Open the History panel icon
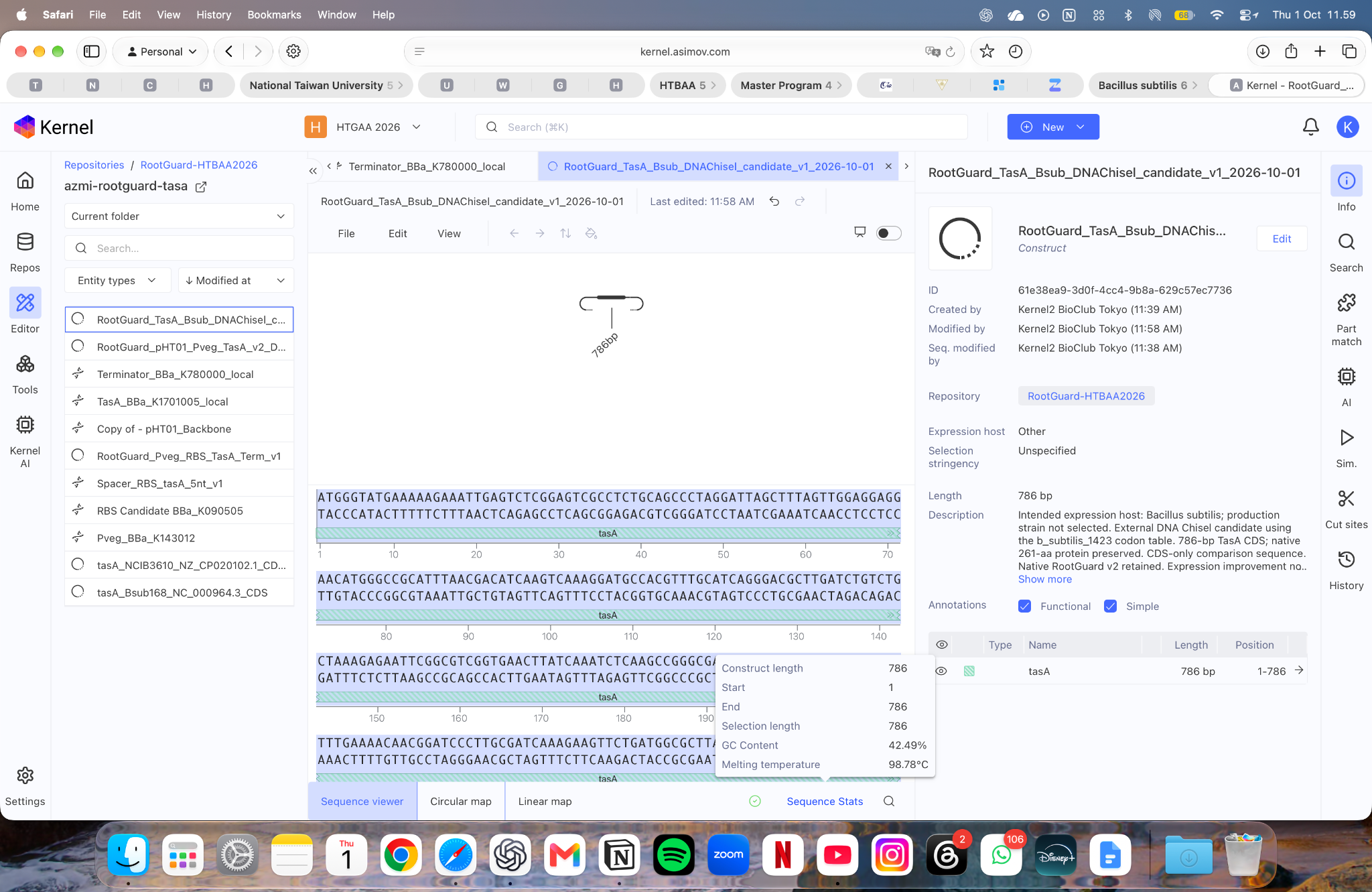This screenshot has height=892, width=1372. 1346,560
